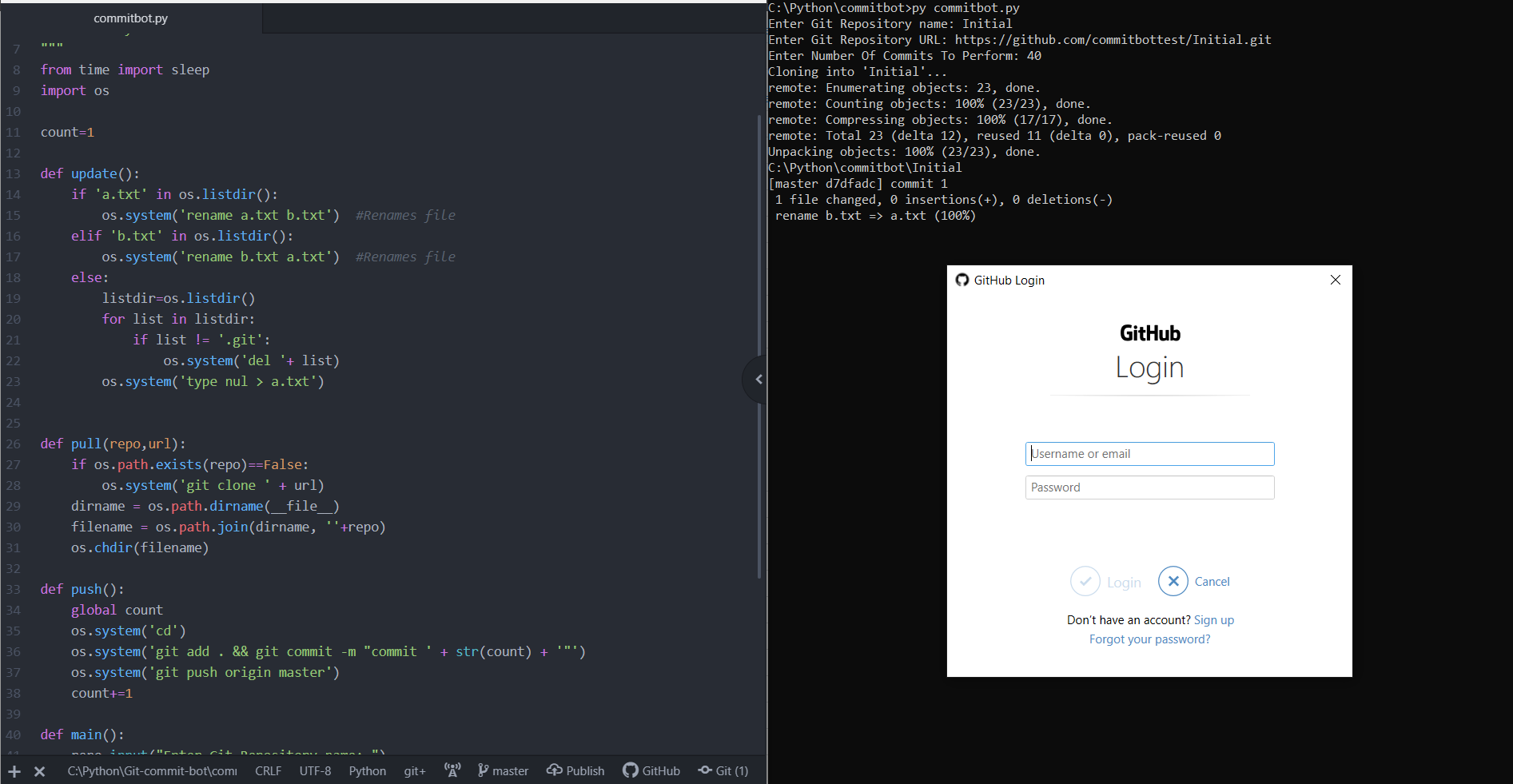This screenshot has height=784, width=1513.
Task: Open the Git (1) changes panel
Action: click(723, 770)
